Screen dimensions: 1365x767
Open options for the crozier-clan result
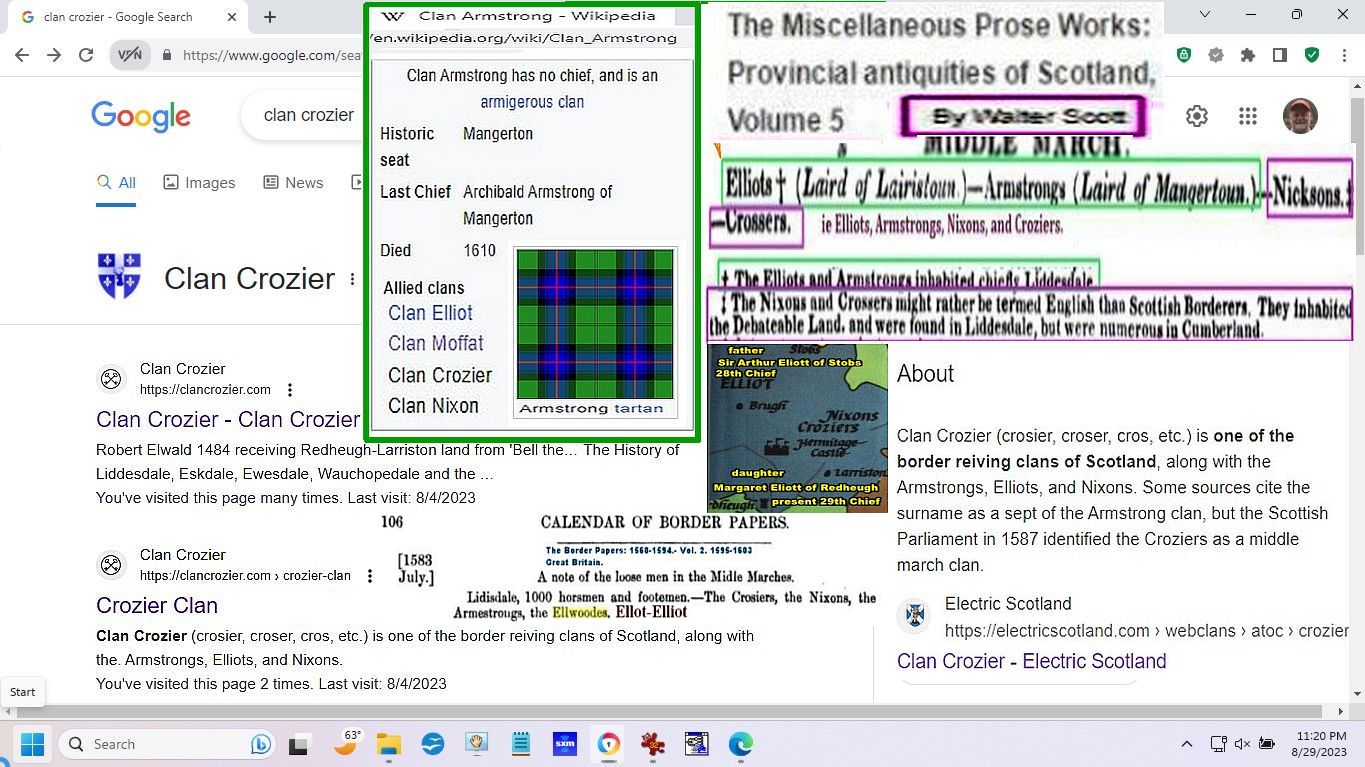369,576
